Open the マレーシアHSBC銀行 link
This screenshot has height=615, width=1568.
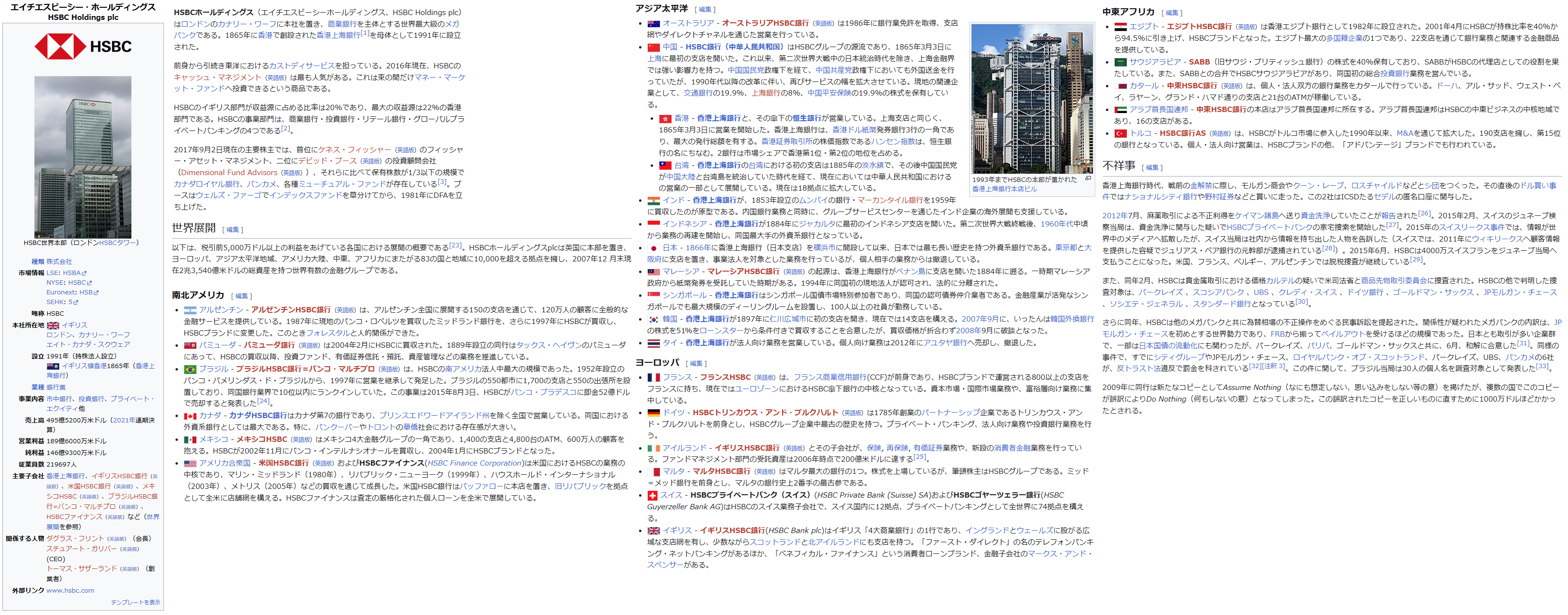[x=743, y=272]
